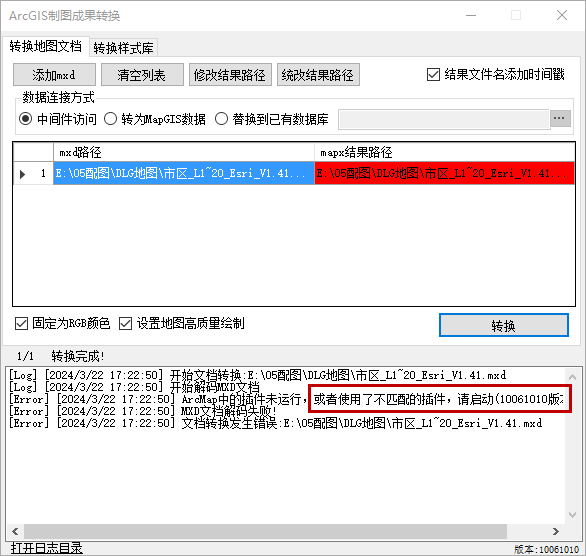Screen dimensions: 586x556
Task: Click the log horizontal scrollbar right arrow
Action: pyautogui.click(x=556, y=531)
